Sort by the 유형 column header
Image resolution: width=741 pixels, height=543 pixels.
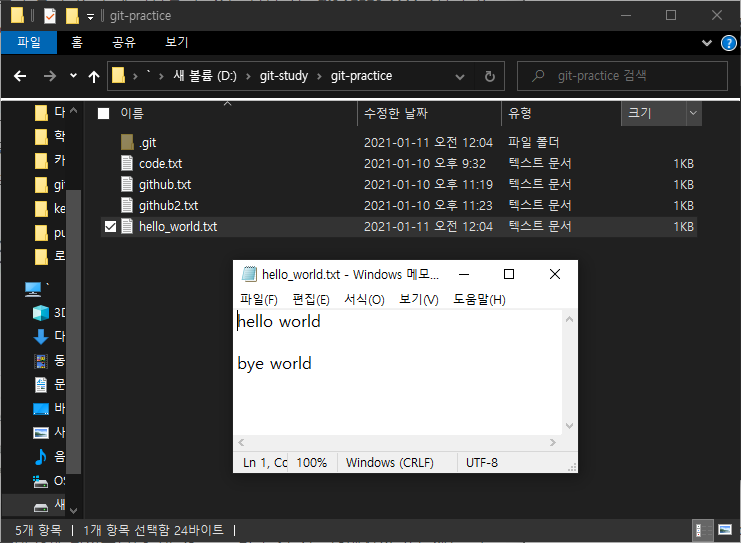520,113
